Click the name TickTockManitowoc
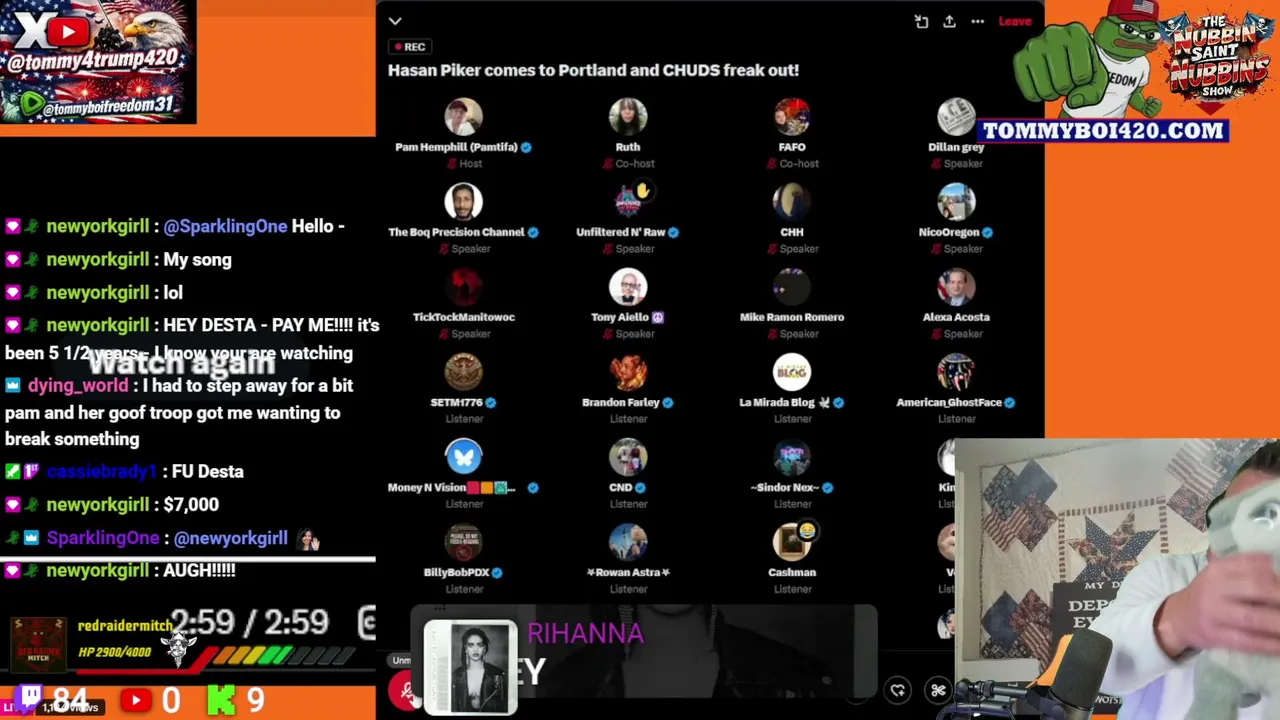Screen dimensions: 1280x720 point(464,317)
